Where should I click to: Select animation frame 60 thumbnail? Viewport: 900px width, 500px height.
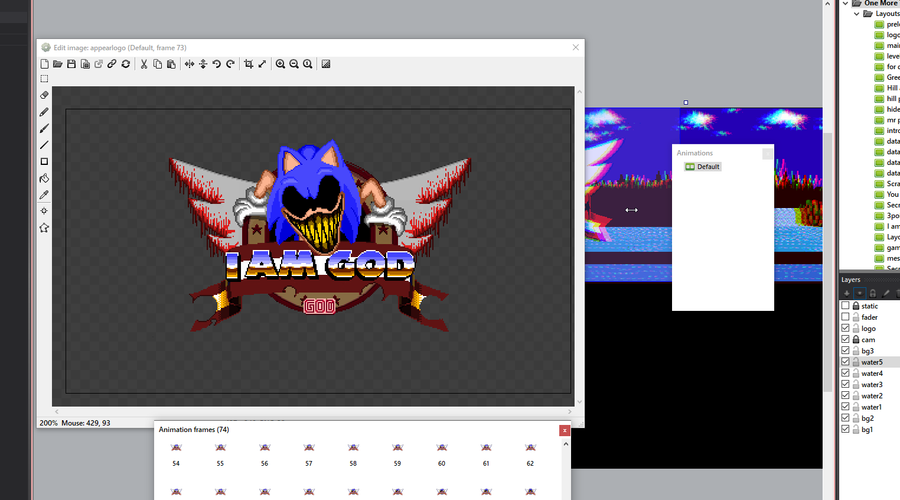pos(441,448)
